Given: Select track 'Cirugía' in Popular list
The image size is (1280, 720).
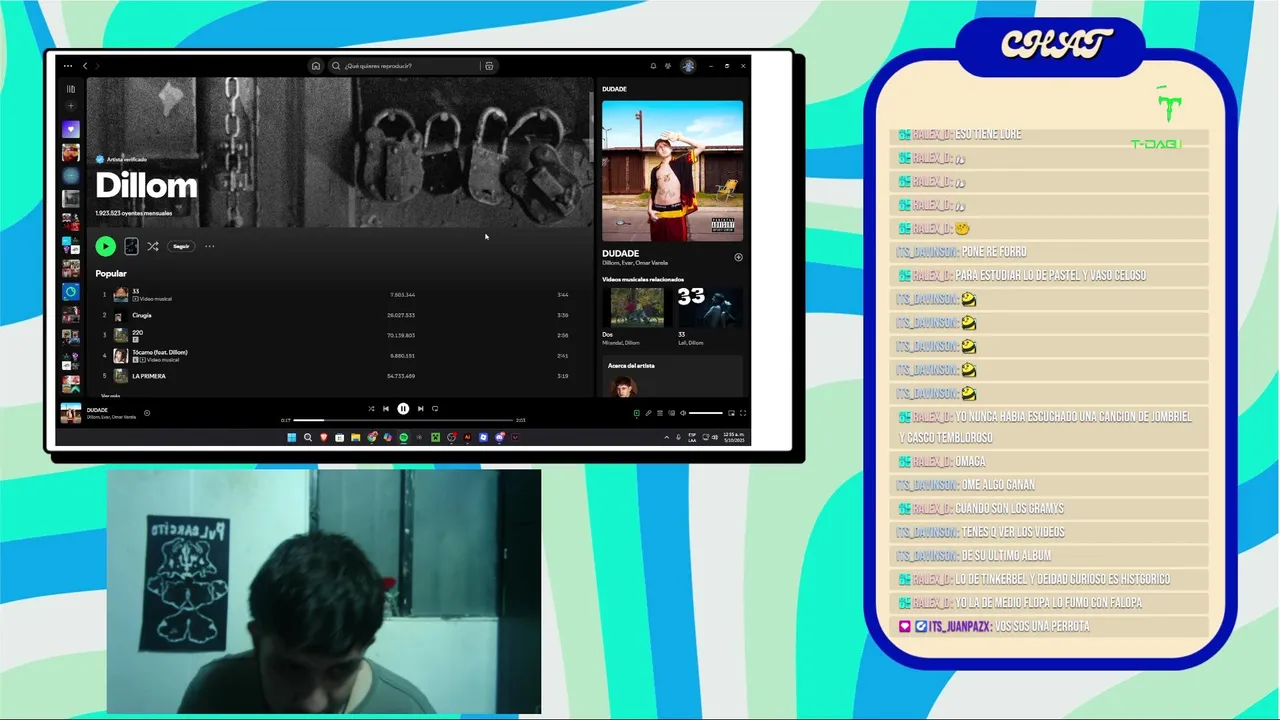Looking at the screenshot, I should pos(340,315).
